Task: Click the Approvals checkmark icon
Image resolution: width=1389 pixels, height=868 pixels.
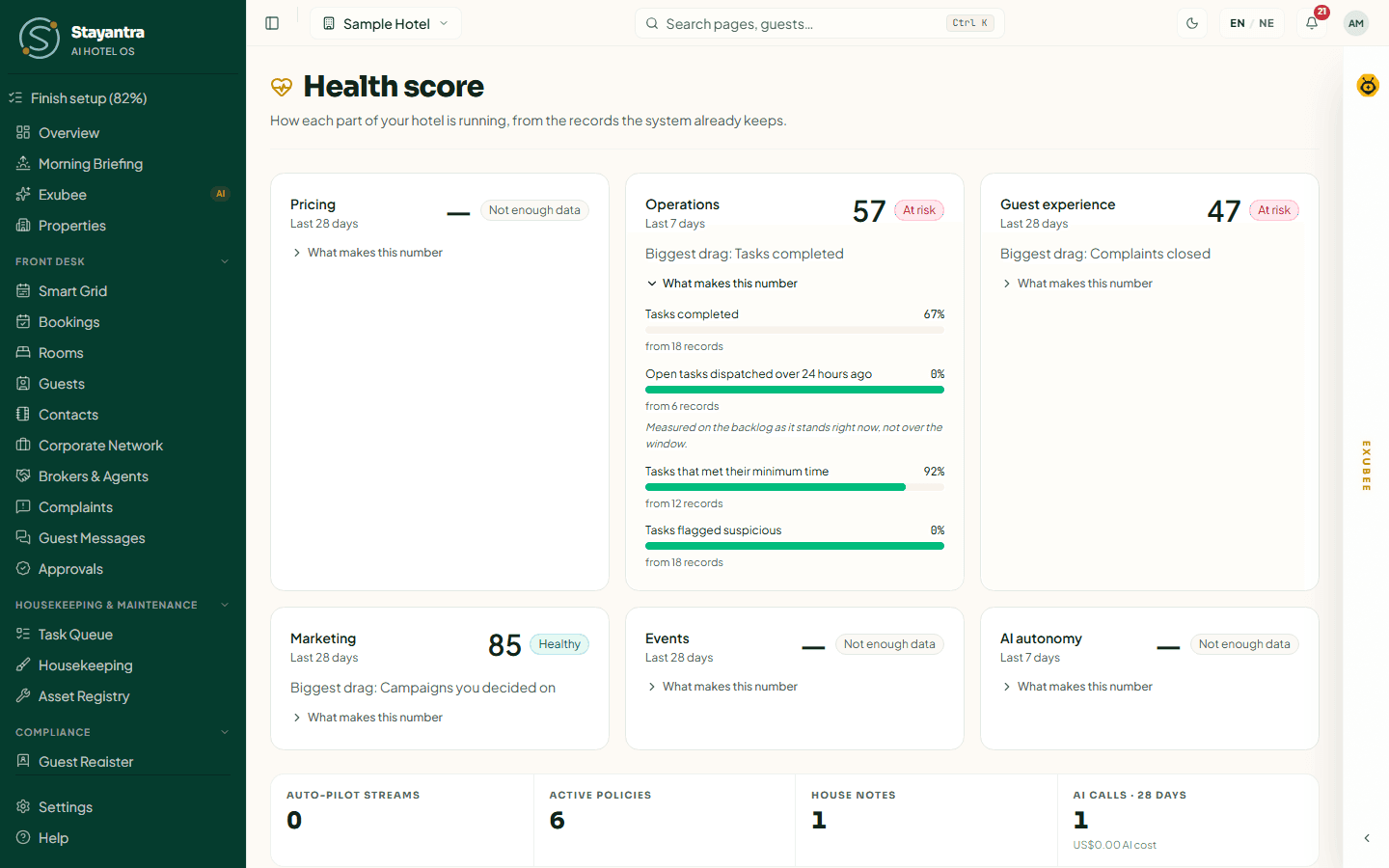Action: [x=23, y=569]
